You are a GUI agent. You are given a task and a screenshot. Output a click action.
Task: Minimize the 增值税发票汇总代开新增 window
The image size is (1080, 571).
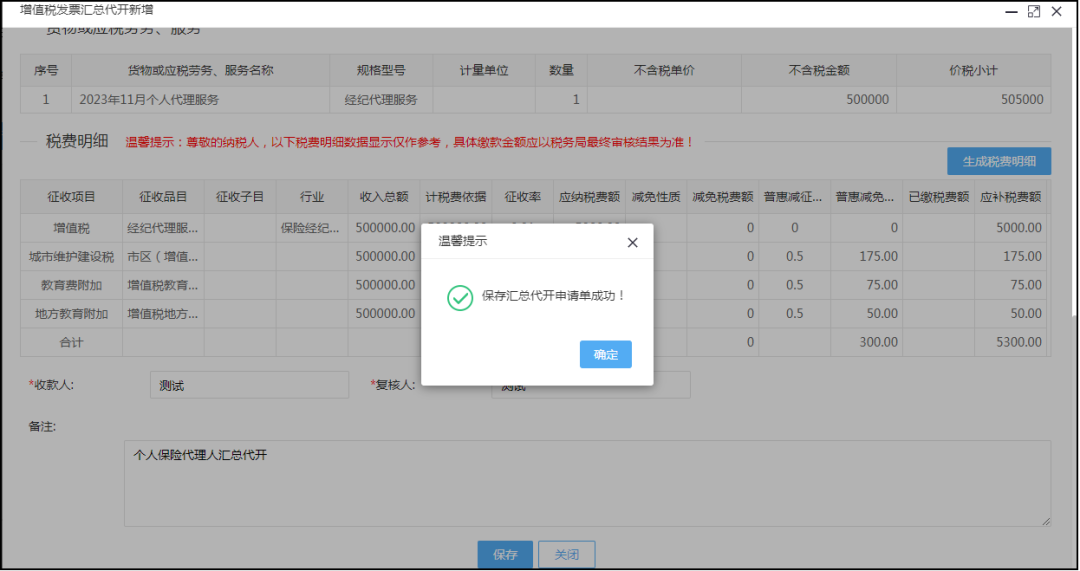coord(1009,11)
